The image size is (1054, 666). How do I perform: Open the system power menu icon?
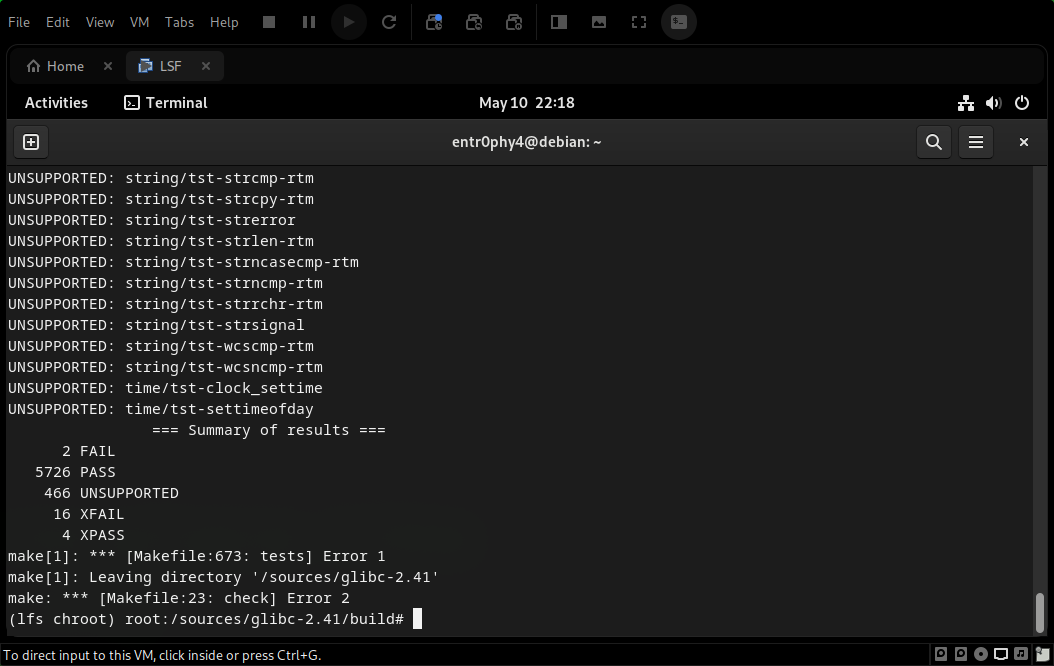click(1021, 103)
